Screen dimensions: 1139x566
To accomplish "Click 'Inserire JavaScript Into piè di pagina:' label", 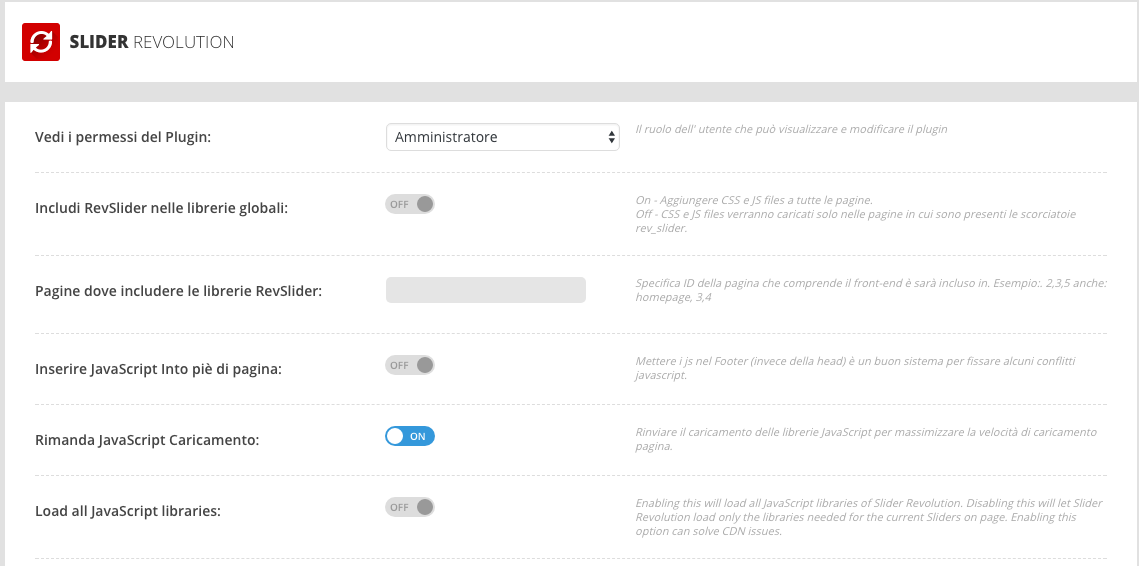I will click(158, 369).
